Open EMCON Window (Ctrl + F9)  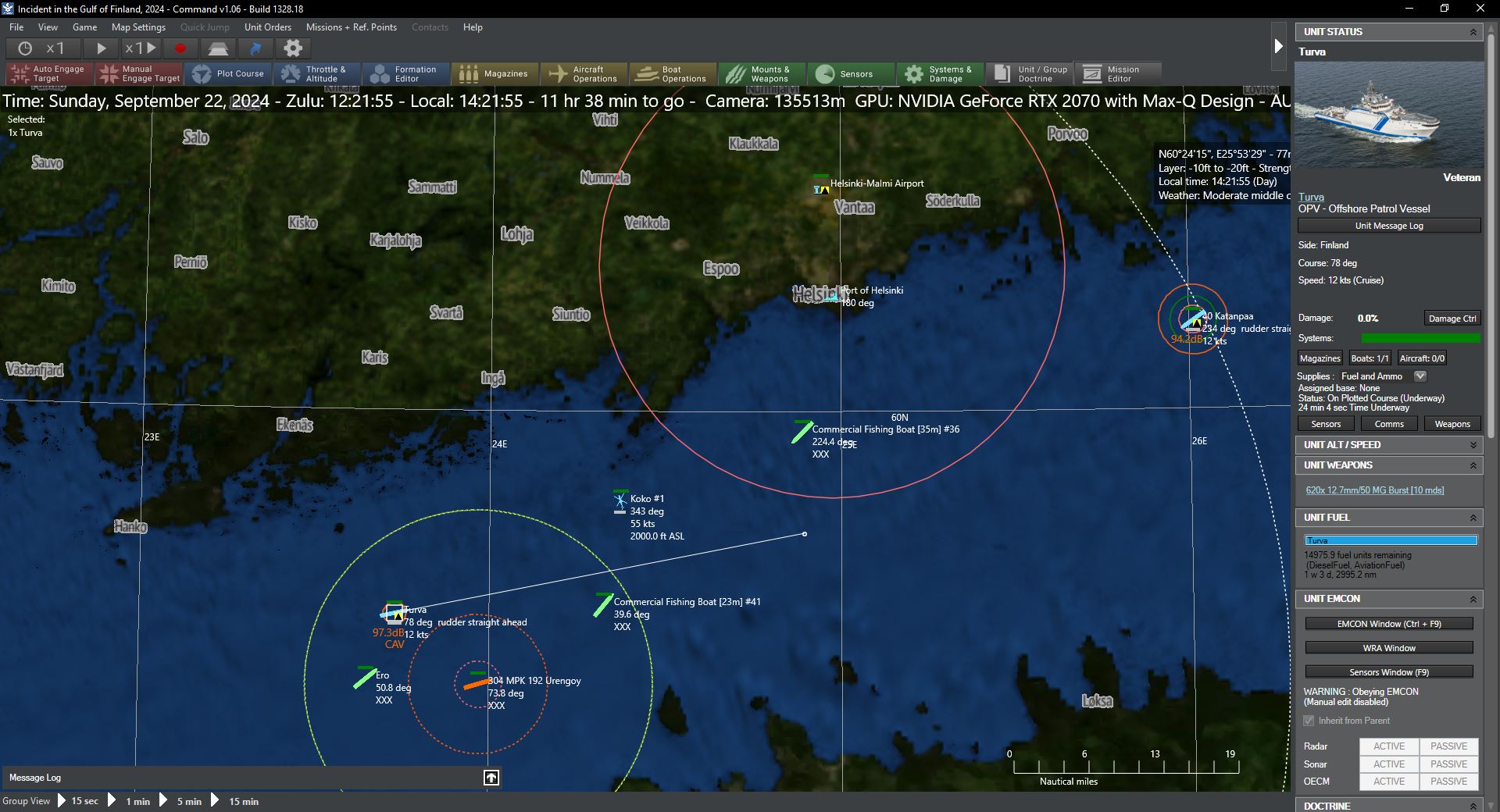[1389, 624]
